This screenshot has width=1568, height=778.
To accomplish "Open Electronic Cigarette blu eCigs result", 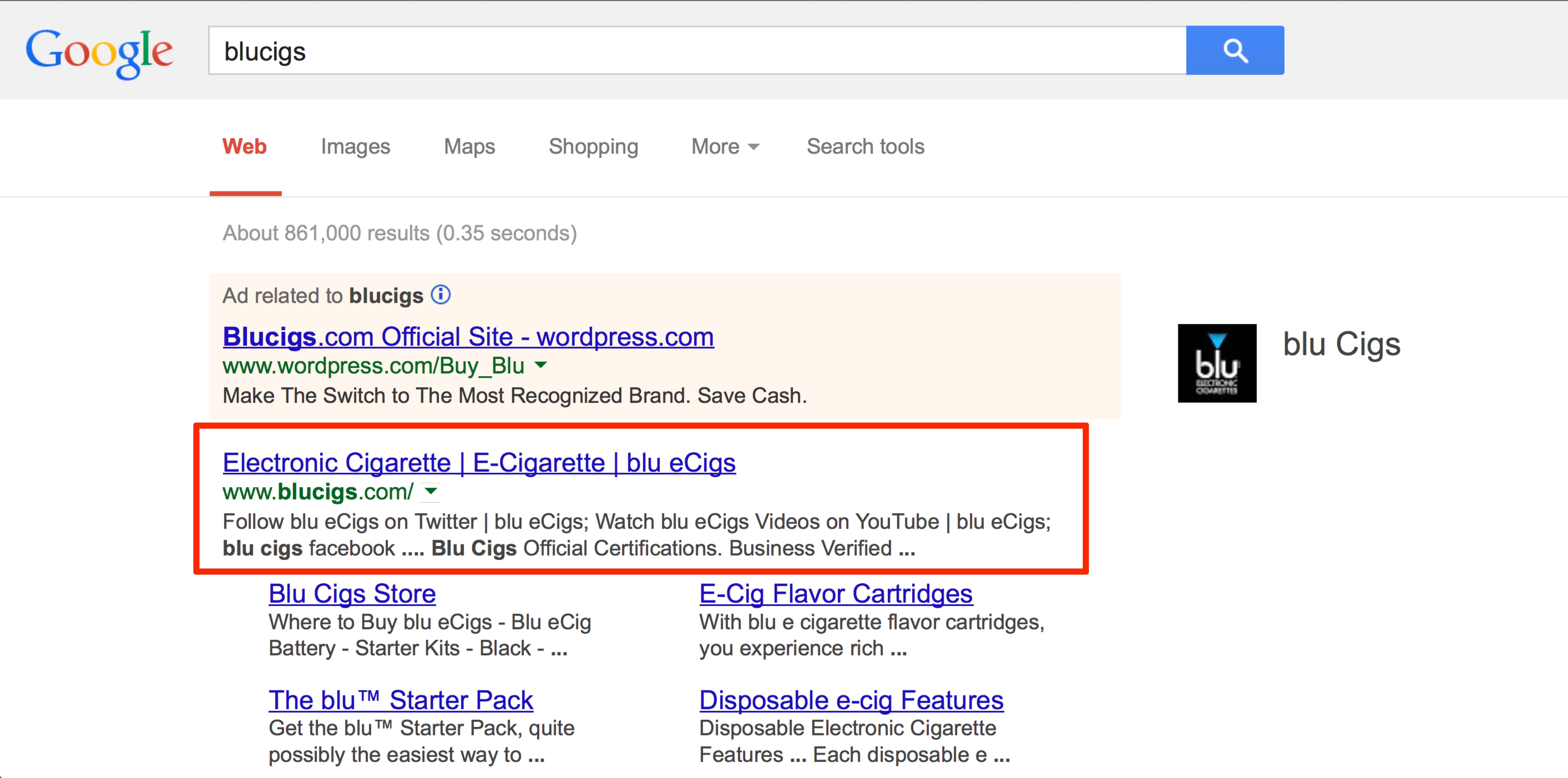I will click(479, 463).
